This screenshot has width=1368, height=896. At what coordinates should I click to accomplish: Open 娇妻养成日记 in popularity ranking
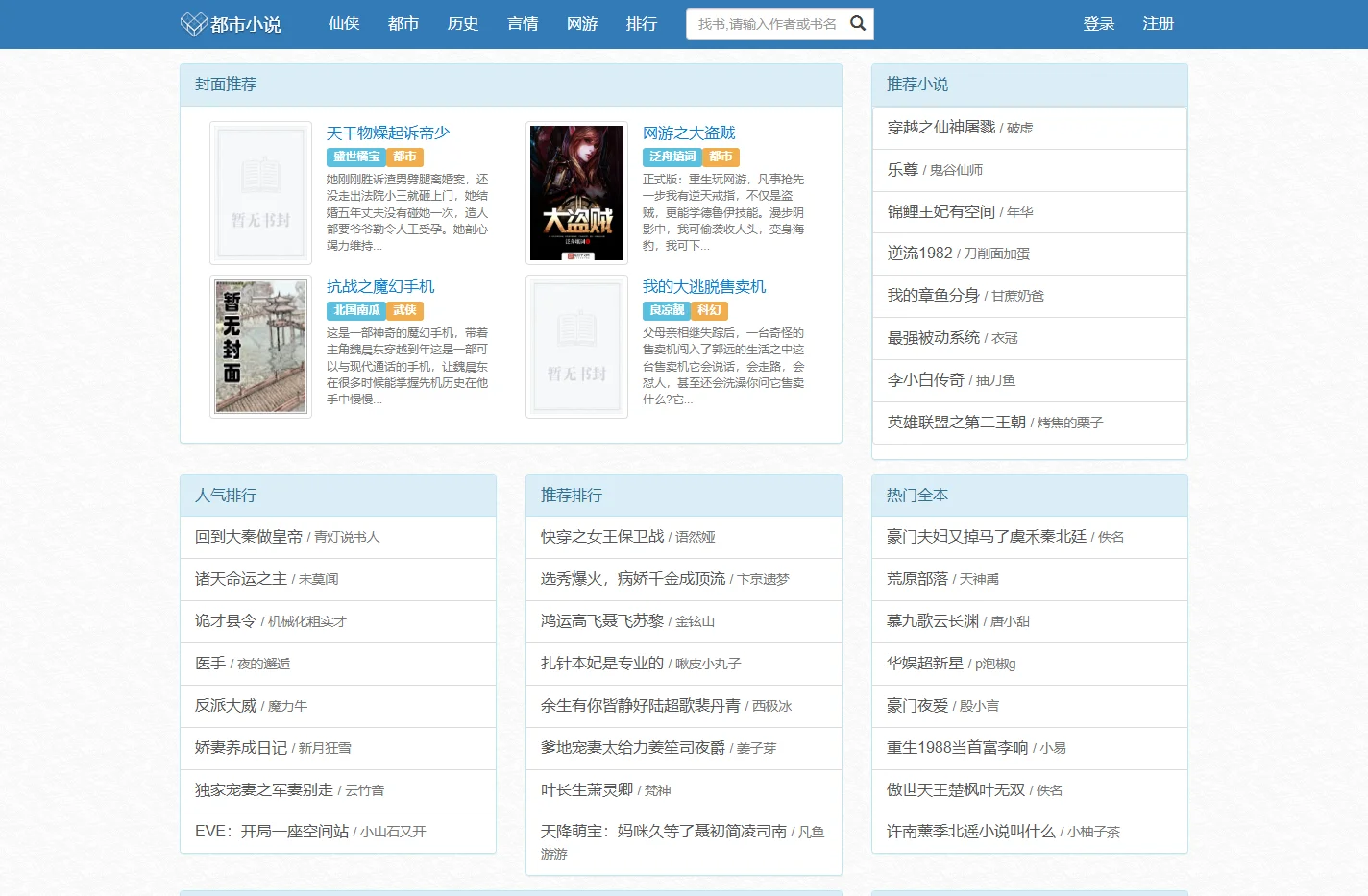click(x=241, y=748)
